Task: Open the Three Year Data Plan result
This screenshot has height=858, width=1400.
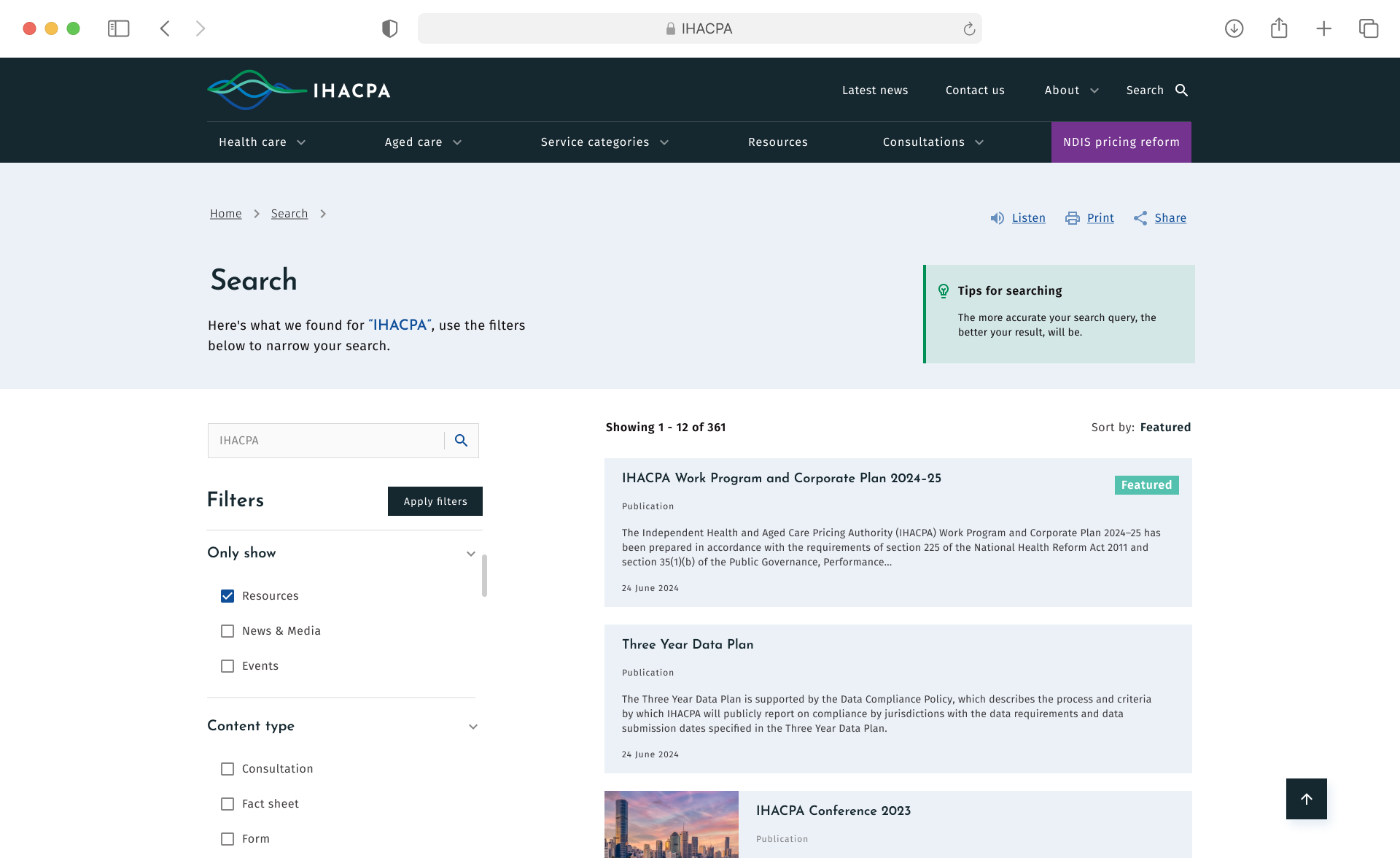Action: [x=688, y=644]
